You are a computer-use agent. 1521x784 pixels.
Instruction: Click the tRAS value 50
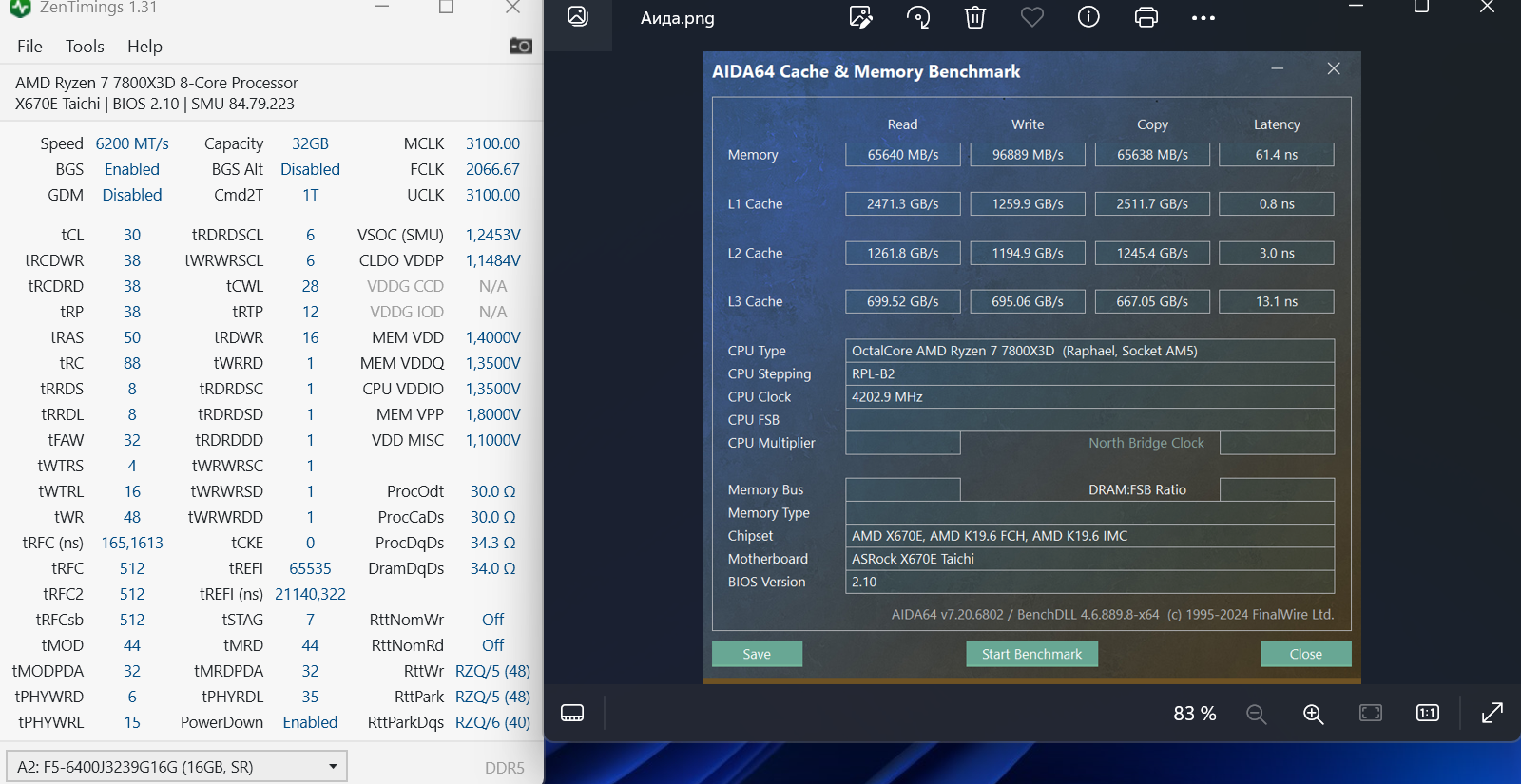click(132, 337)
